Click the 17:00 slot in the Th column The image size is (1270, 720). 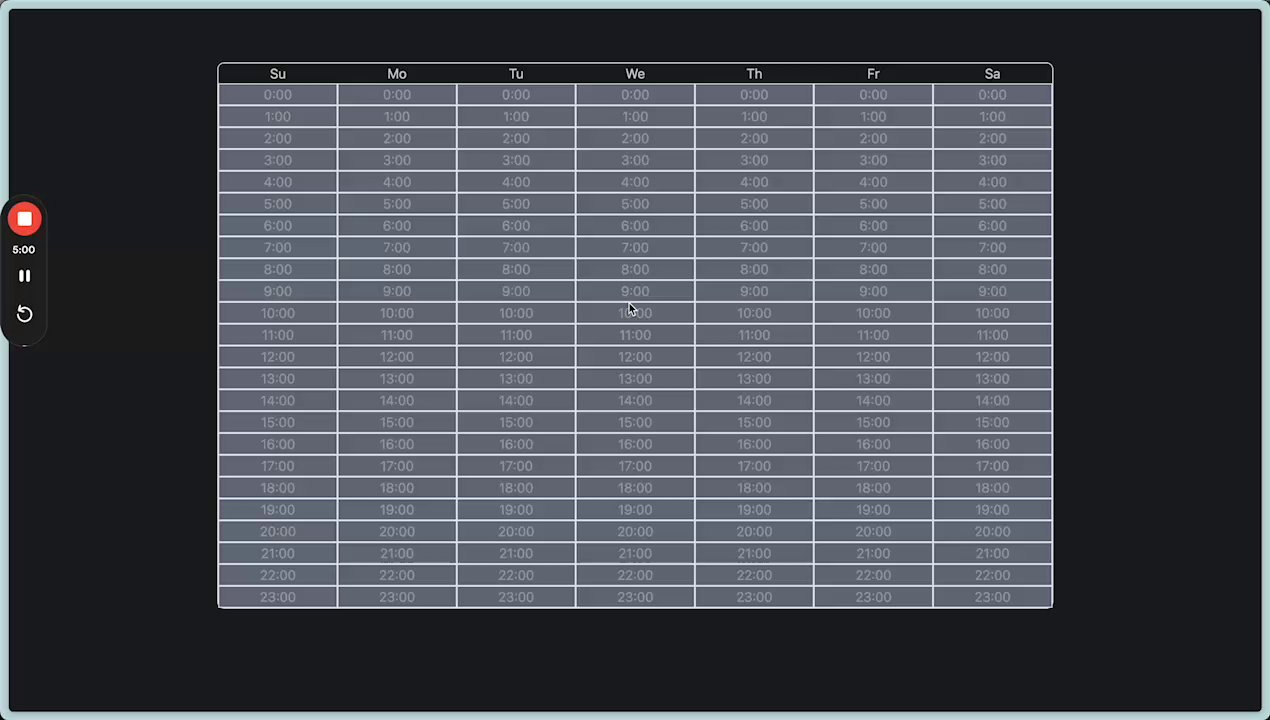754,466
